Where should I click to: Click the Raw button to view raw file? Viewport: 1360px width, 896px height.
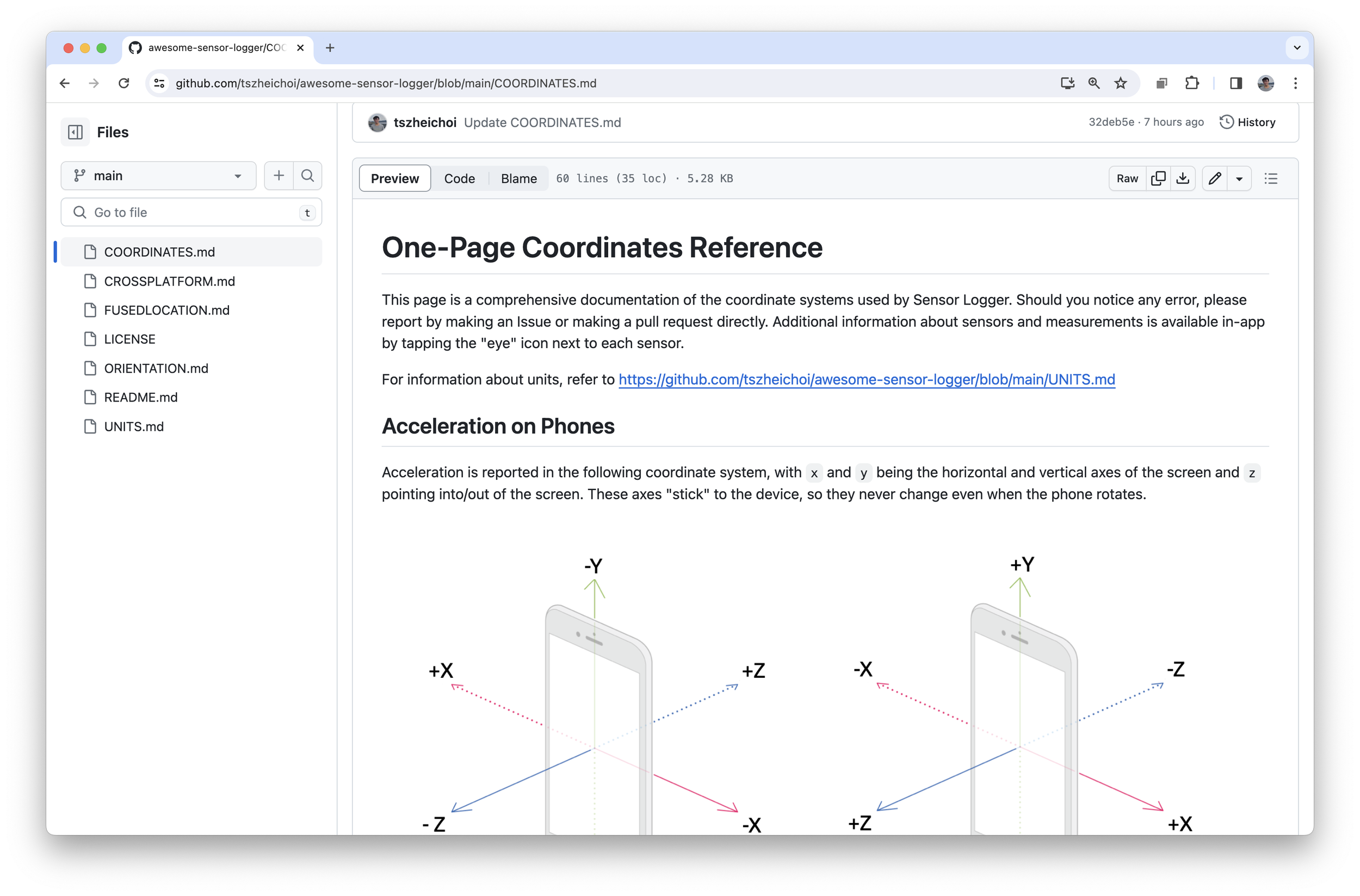click(x=1127, y=178)
